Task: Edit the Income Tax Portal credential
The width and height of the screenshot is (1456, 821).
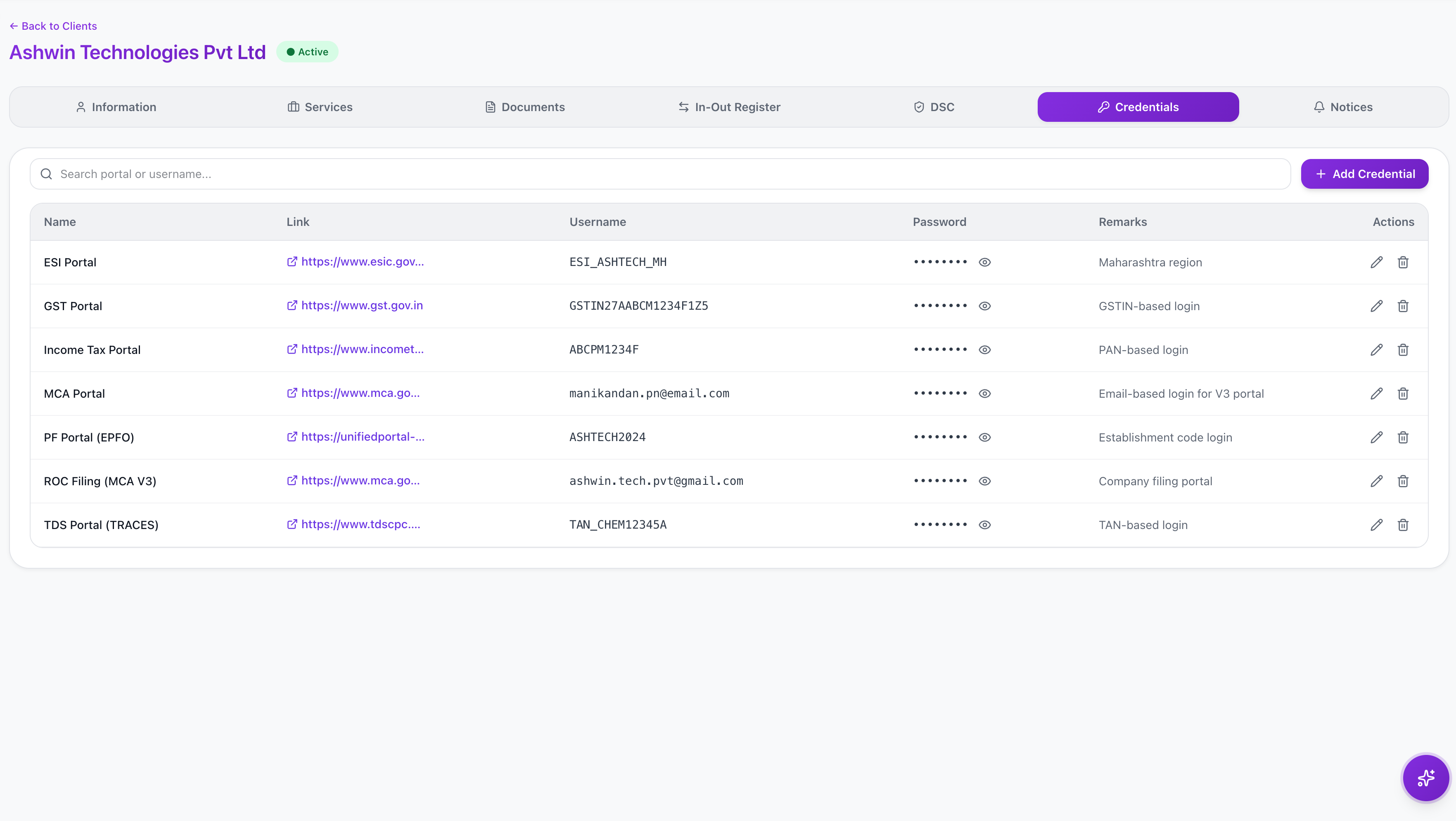Action: 1376,350
